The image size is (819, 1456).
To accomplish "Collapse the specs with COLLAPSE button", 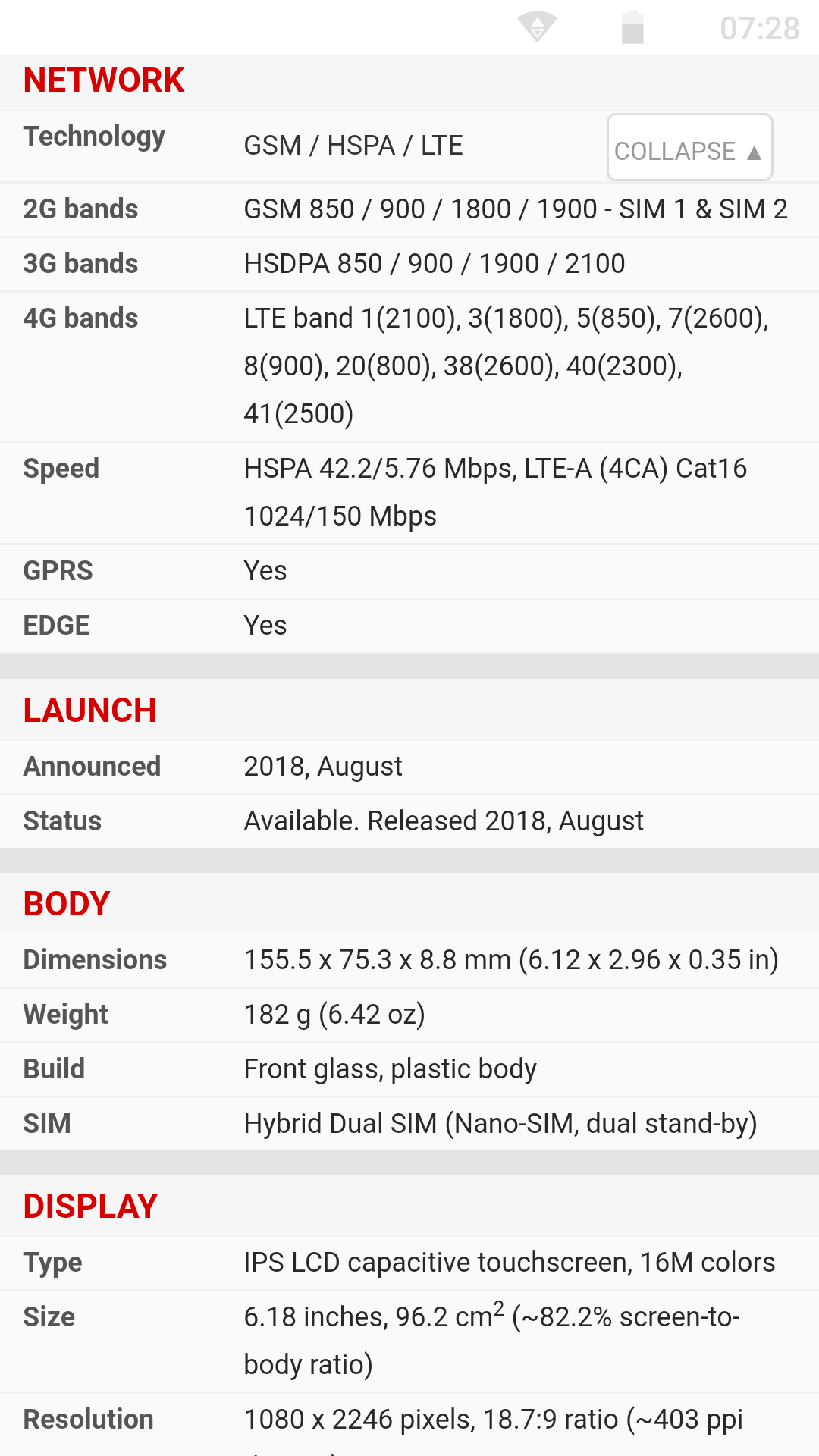I will point(689,148).
